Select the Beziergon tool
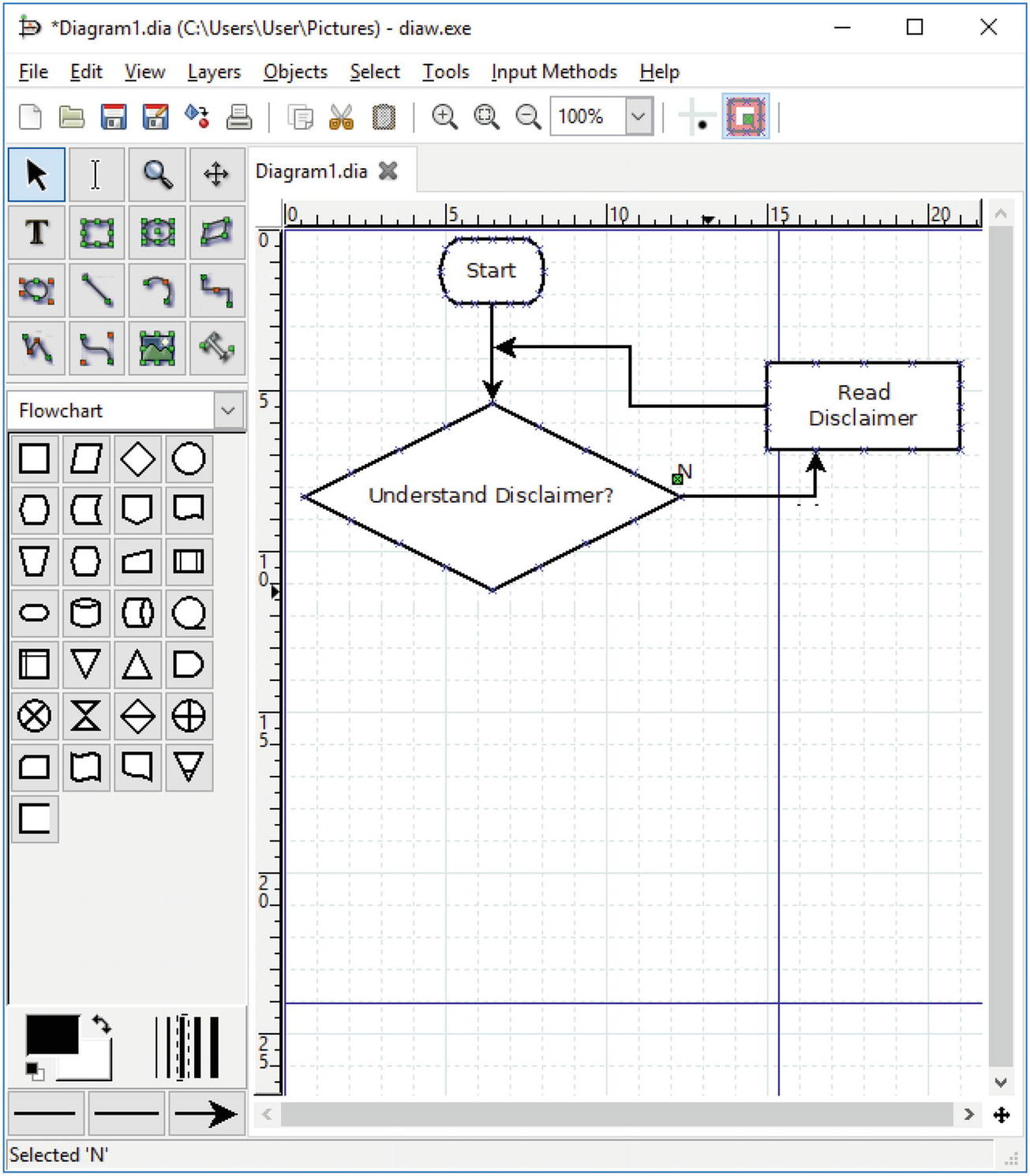Image resolution: width=1030 pixels, height=1176 pixels. click(37, 290)
